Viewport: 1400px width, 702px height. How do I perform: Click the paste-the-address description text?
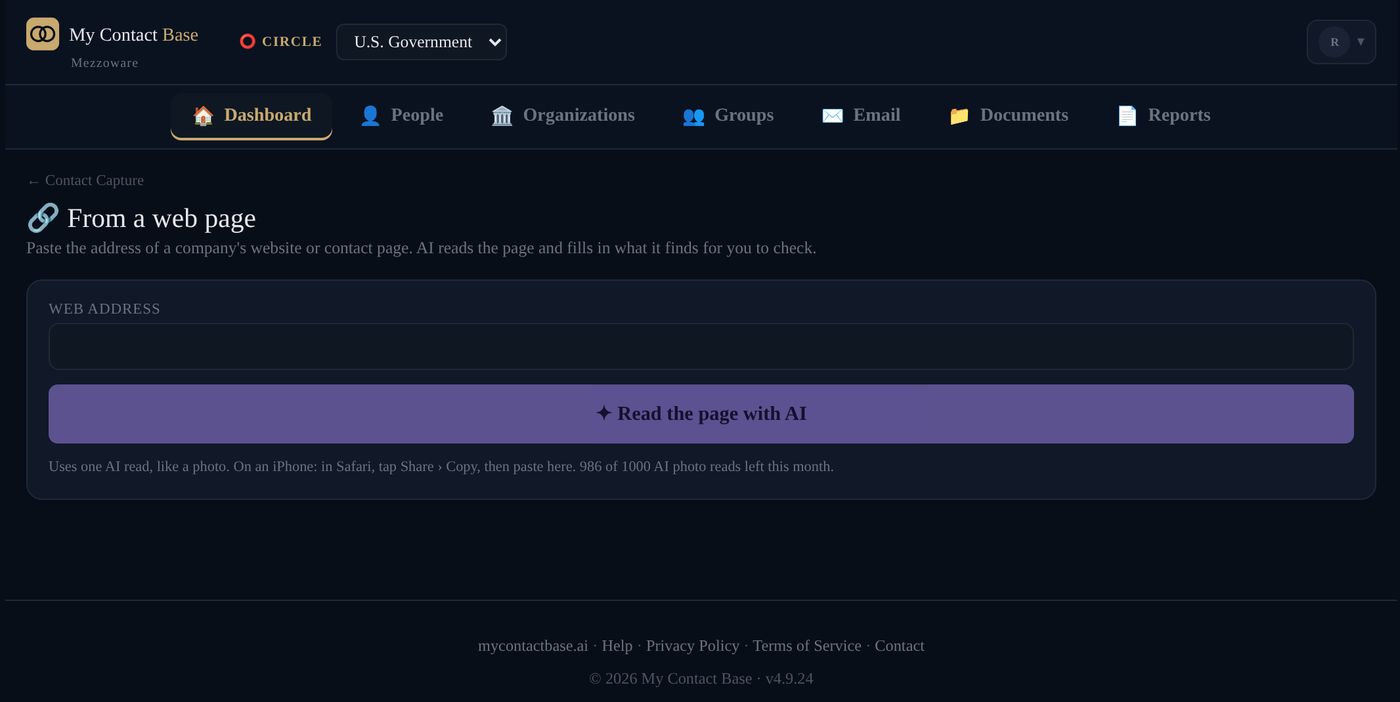(421, 248)
